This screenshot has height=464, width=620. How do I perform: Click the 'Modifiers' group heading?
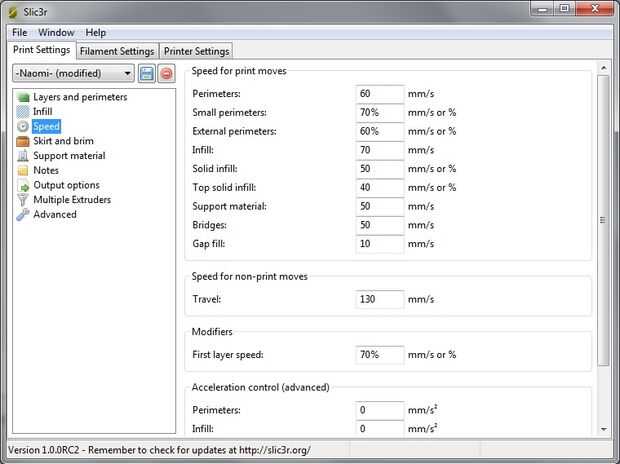point(212,331)
